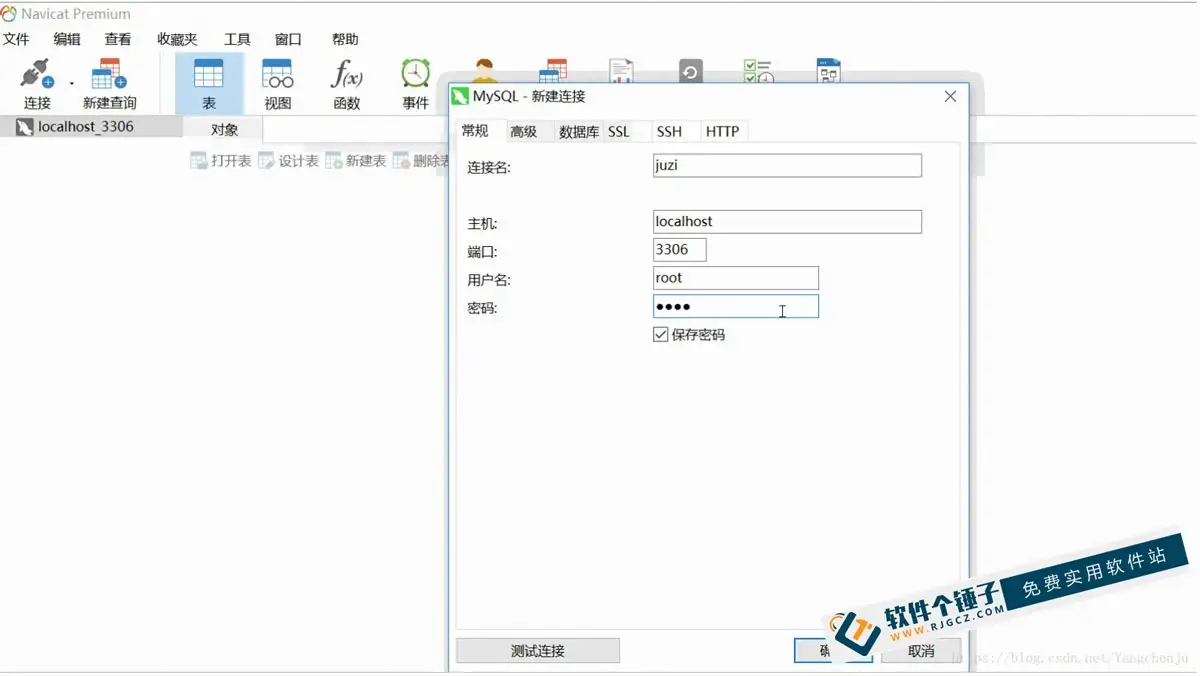Click the backup icon in Navicat's toolbar
The image size is (1200, 676).
690,70
